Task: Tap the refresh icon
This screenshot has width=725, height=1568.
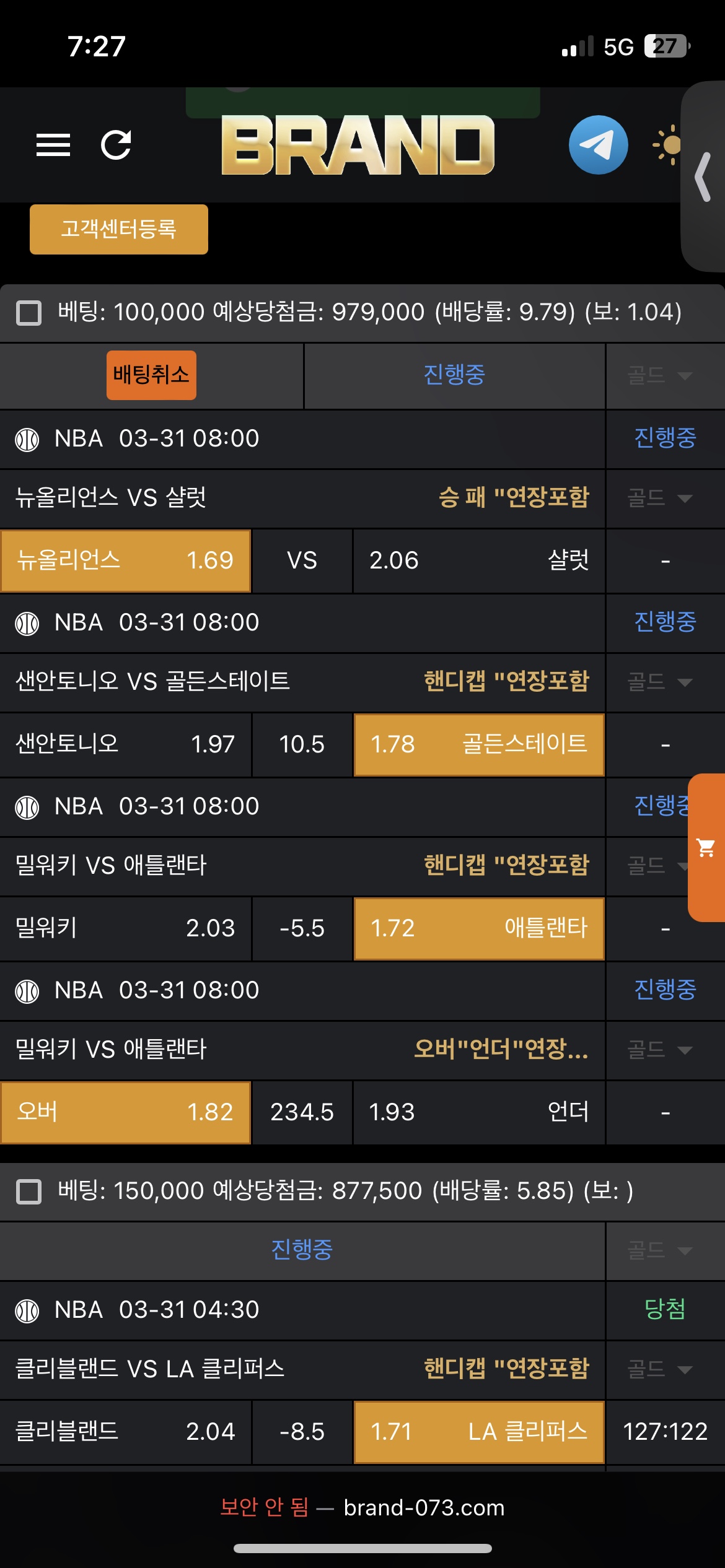Action: point(116,145)
